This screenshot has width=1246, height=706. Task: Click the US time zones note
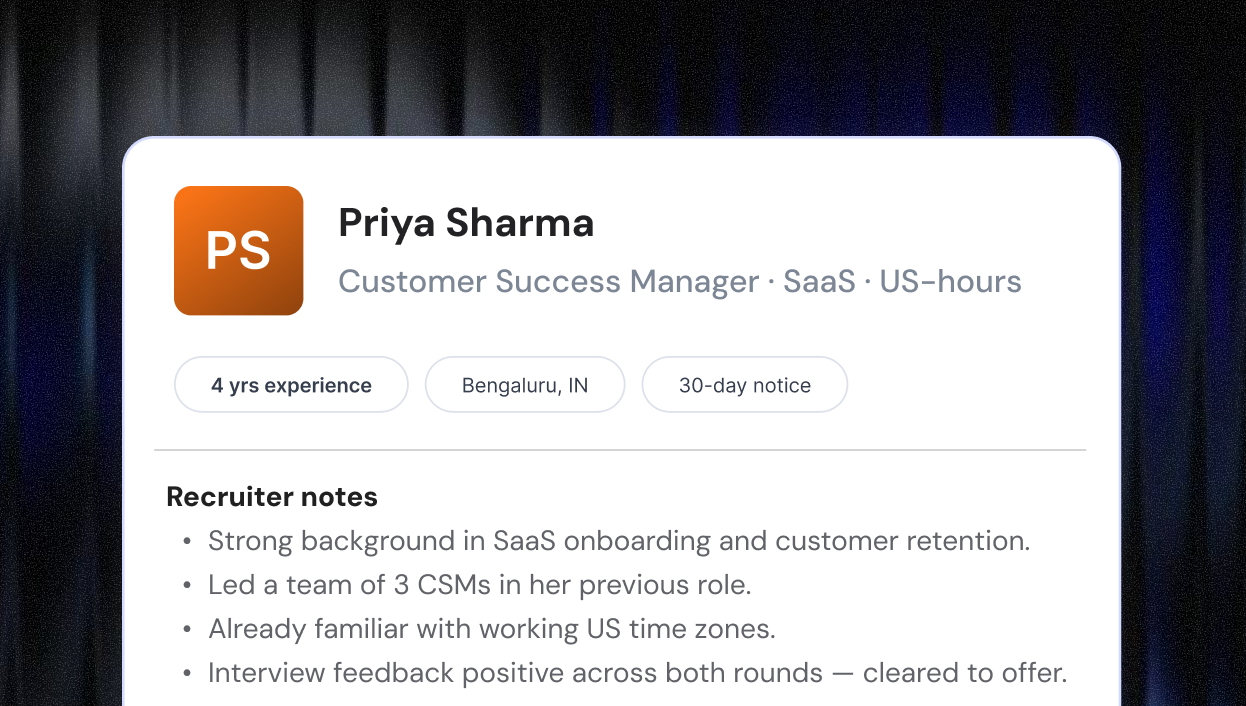point(492,629)
